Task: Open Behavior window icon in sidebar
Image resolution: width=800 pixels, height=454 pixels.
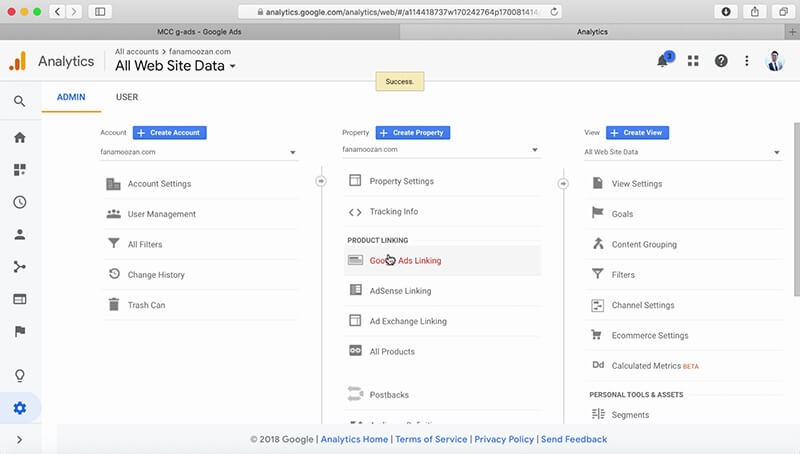Action: pos(19,299)
